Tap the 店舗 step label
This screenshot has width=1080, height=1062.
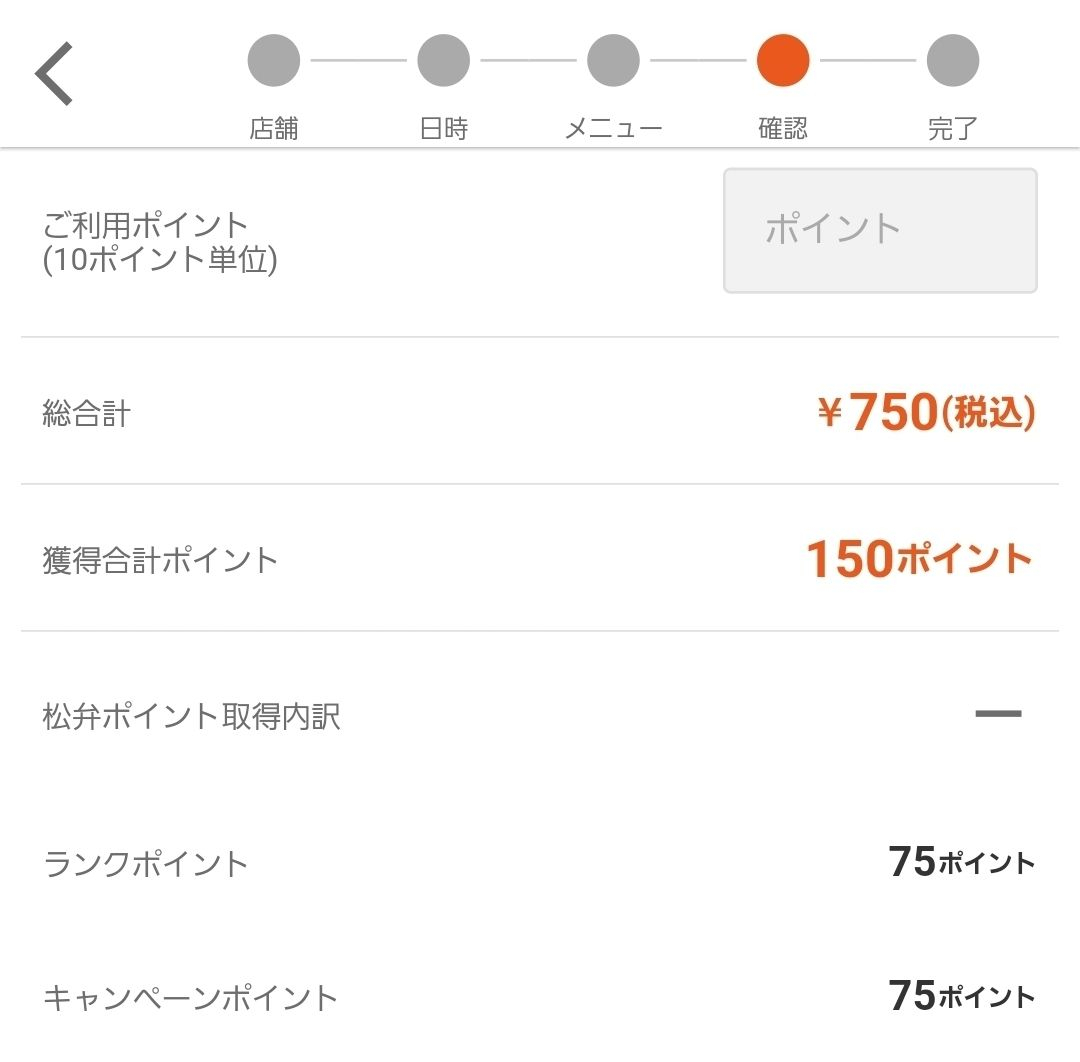[274, 129]
